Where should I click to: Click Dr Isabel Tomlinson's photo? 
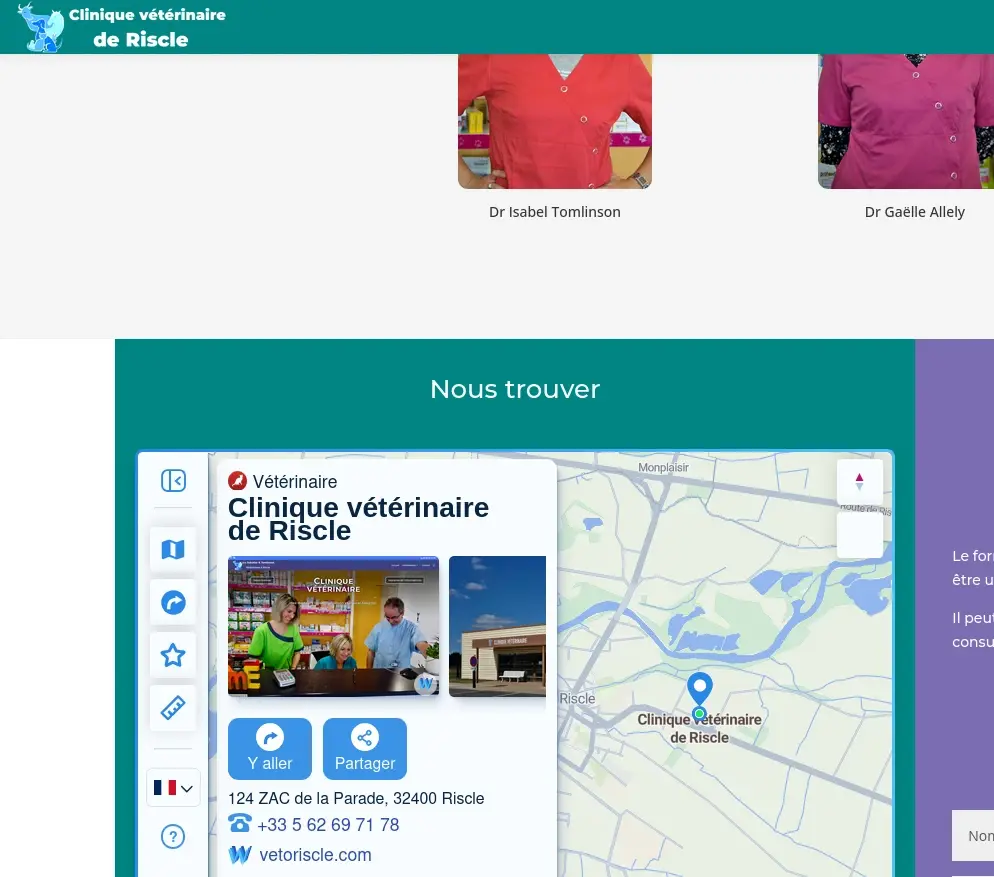point(555,120)
